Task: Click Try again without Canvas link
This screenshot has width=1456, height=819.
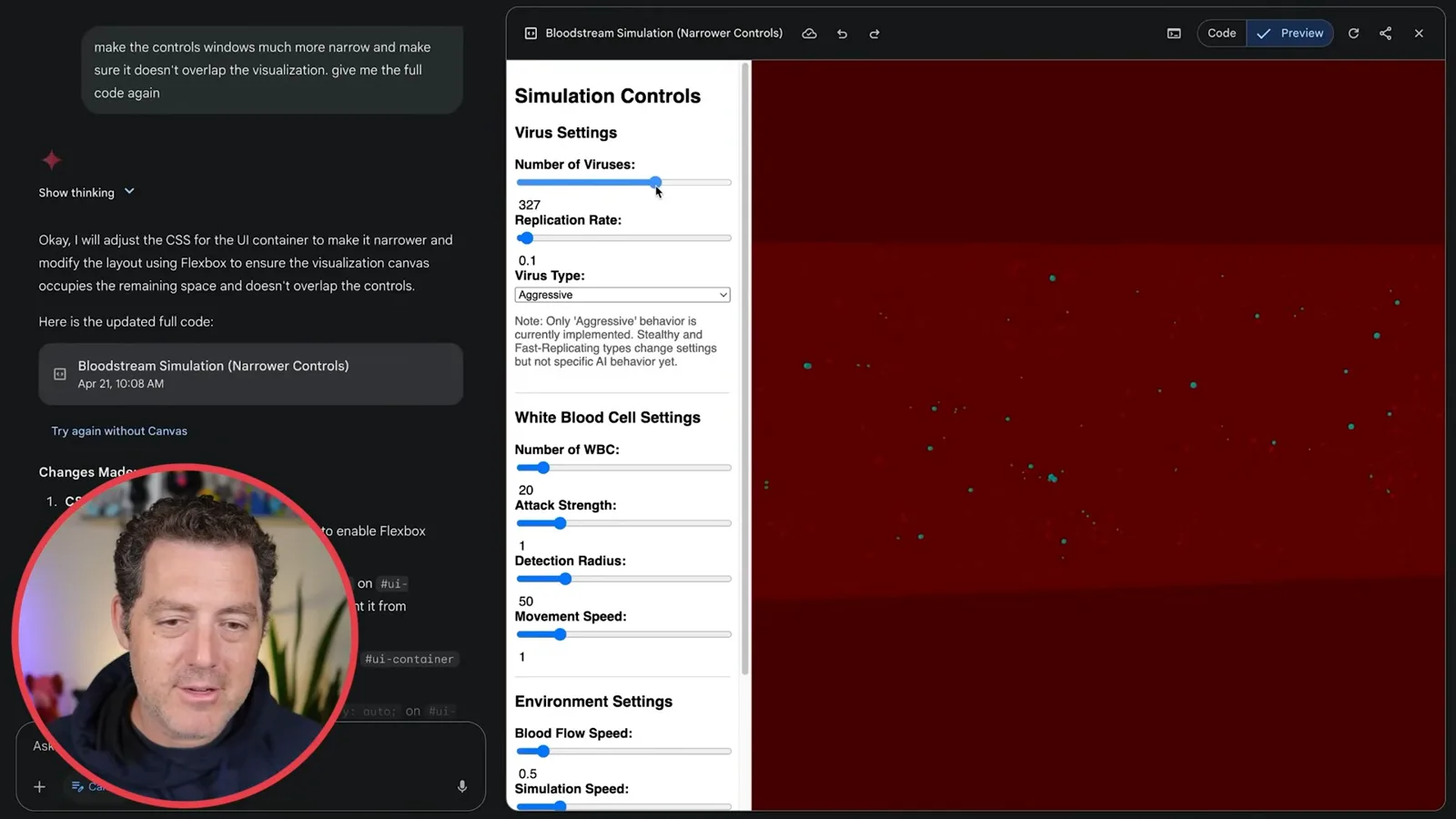Action: pyautogui.click(x=119, y=431)
